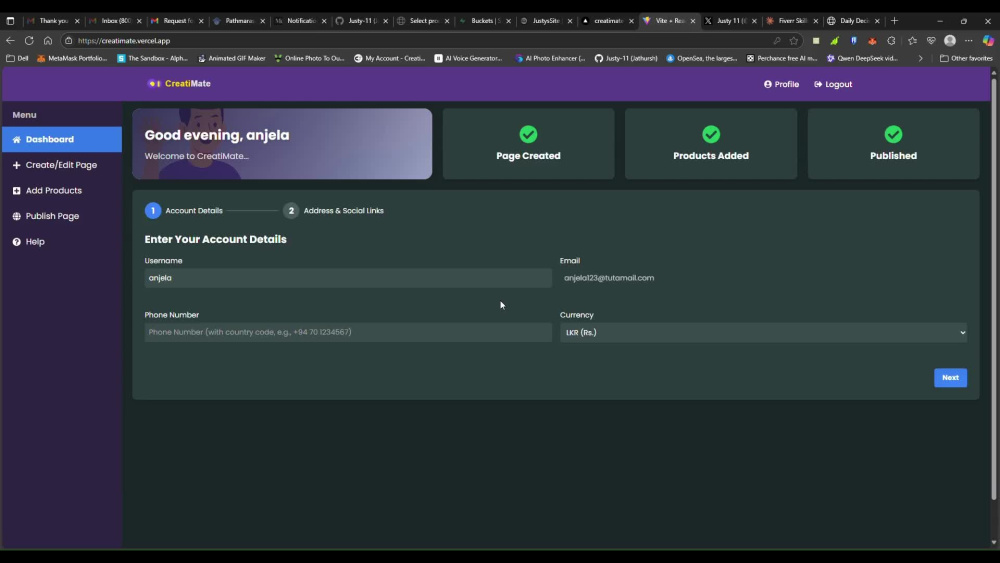Screen dimensions: 1000x563
Task: Open the Currency dropdown
Action: pos(763,332)
